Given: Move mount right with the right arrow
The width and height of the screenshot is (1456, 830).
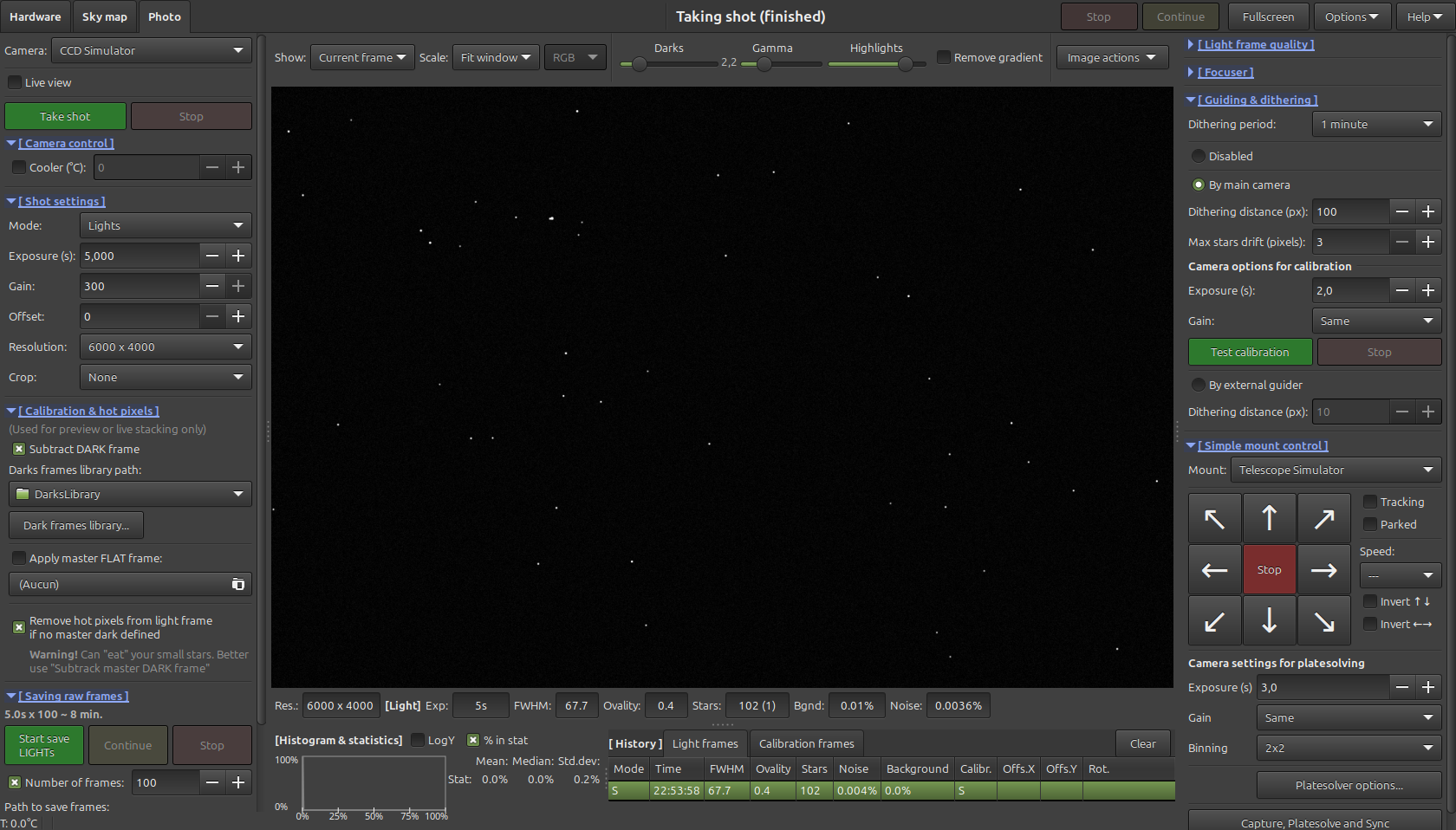Looking at the screenshot, I should coord(1323,569).
